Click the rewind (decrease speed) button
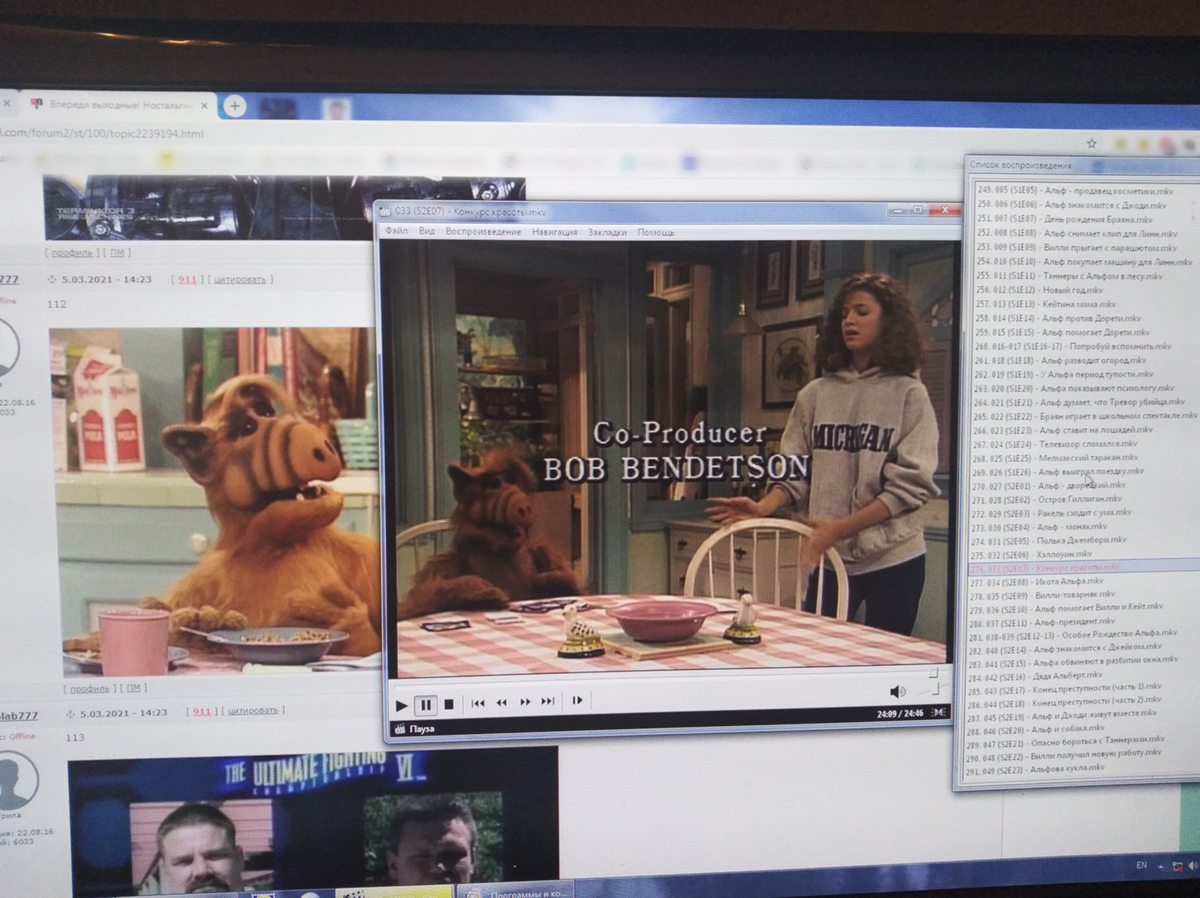Image resolution: width=1200 pixels, height=898 pixels. pos(502,702)
